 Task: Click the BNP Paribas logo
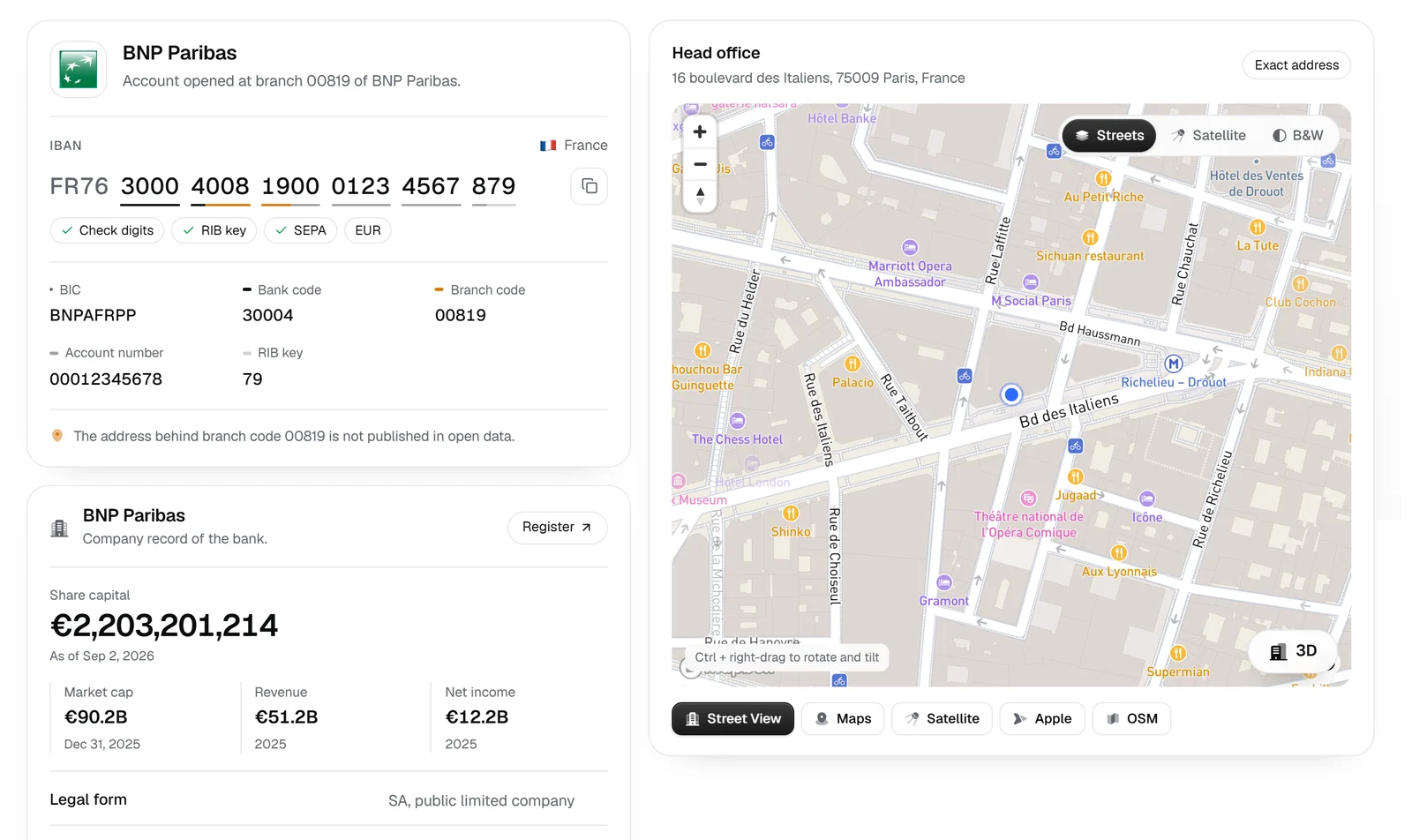79,69
